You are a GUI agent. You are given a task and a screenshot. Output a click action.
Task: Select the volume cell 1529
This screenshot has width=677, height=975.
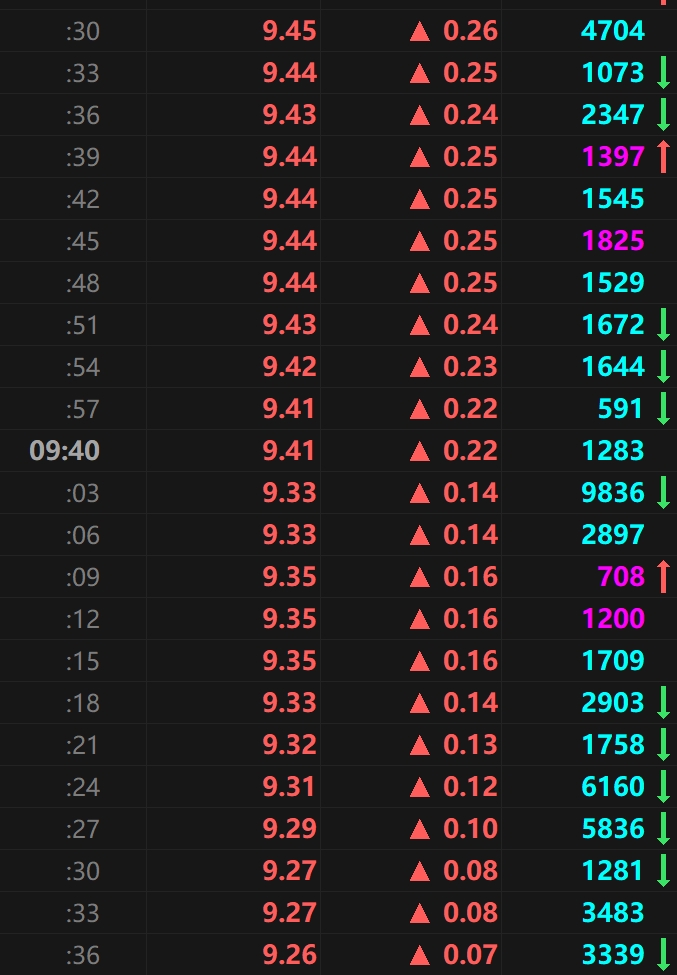613,282
